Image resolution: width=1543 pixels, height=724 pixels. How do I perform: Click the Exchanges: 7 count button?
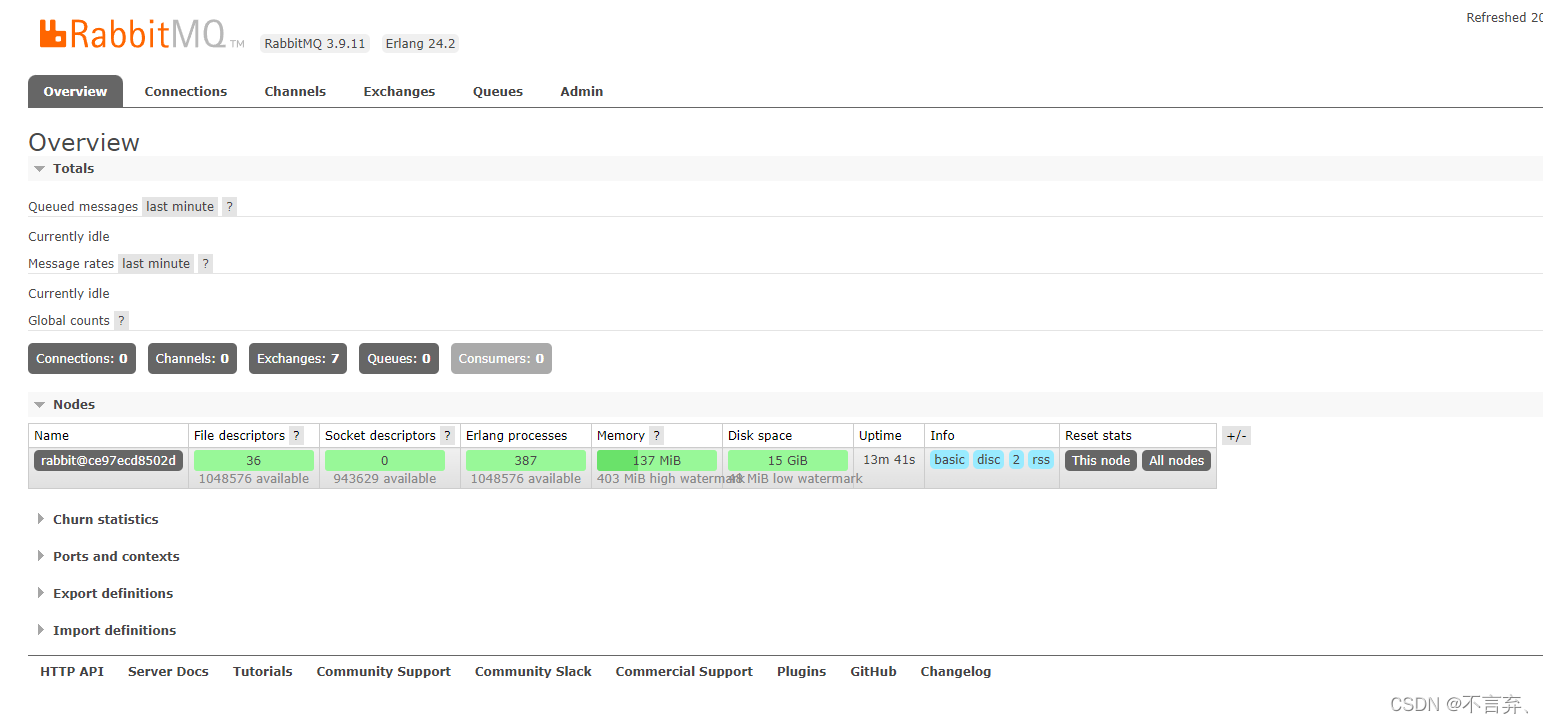pyautogui.click(x=298, y=359)
